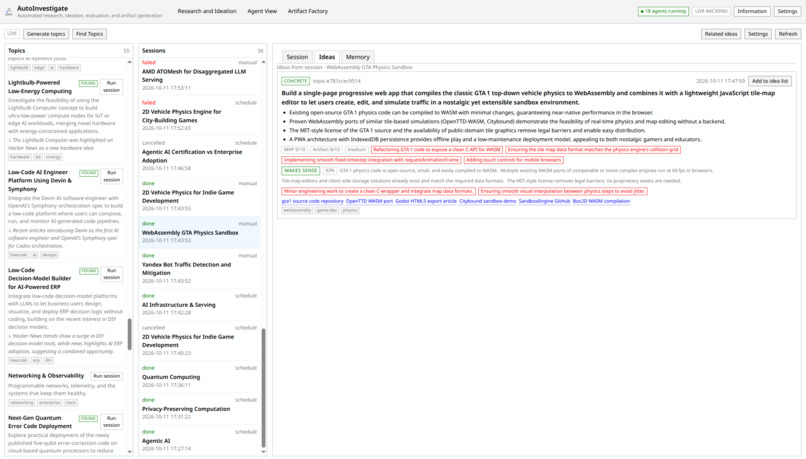Open Agentic AI Certification vs Enterprise session
Viewport: 806px width, 459px height.
click(199, 156)
